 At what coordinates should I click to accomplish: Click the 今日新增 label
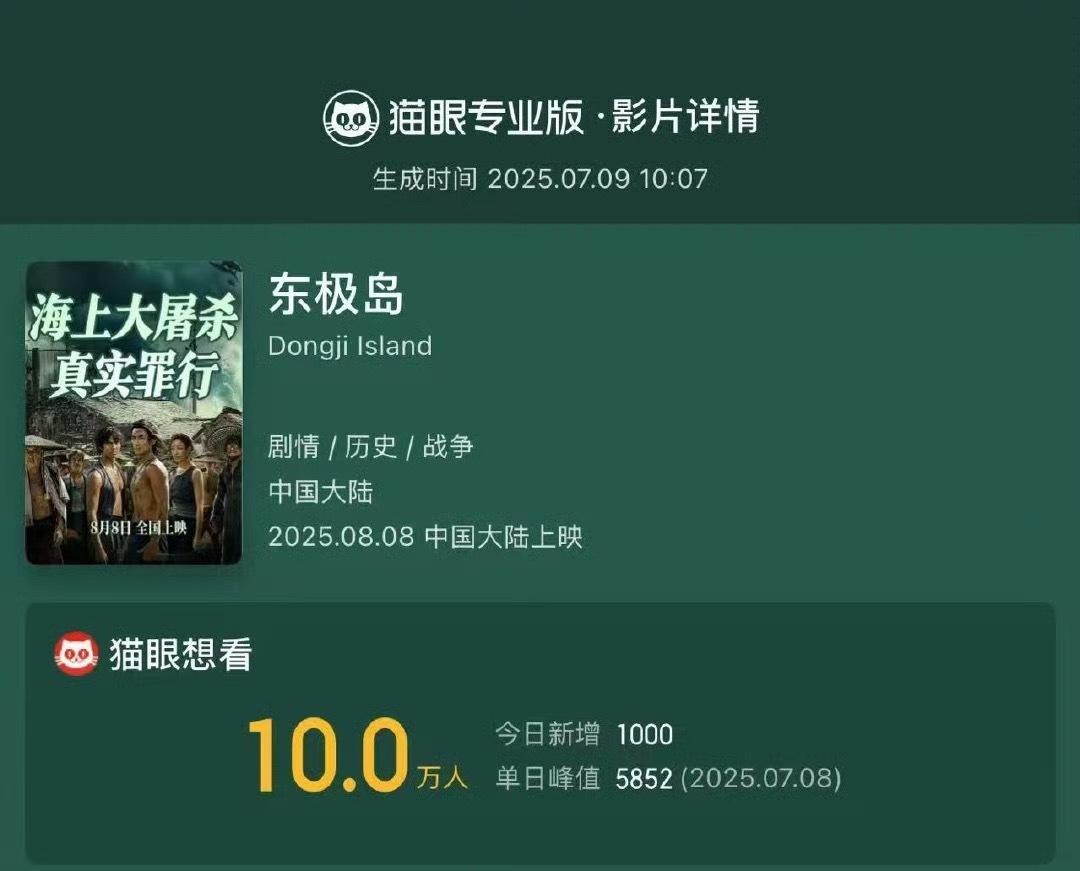(x=547, y=734)
